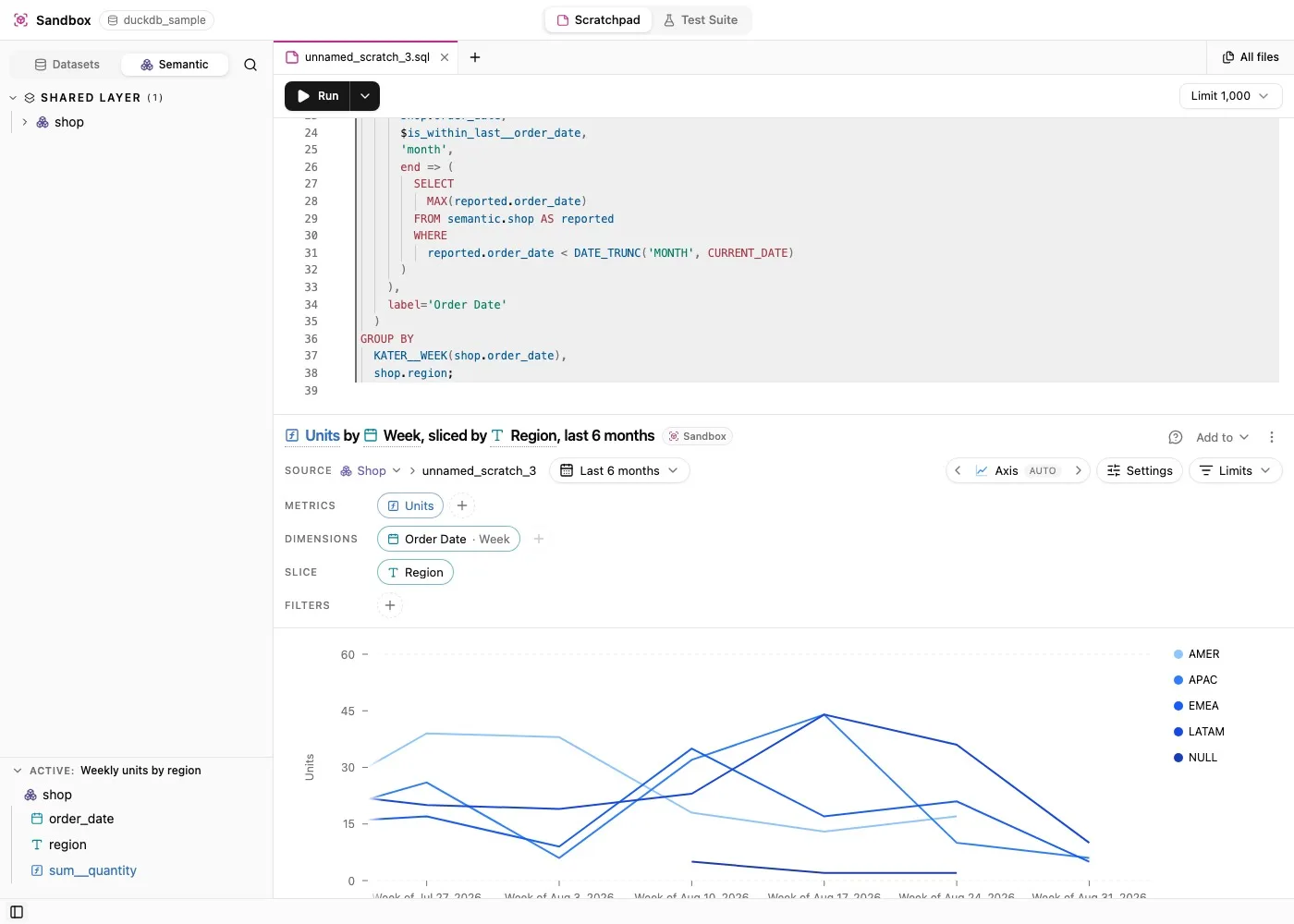The width and height of the screenshot is (1294, 924).
Task: Go to the next chart type arrow
Action: coord(1078,470)
